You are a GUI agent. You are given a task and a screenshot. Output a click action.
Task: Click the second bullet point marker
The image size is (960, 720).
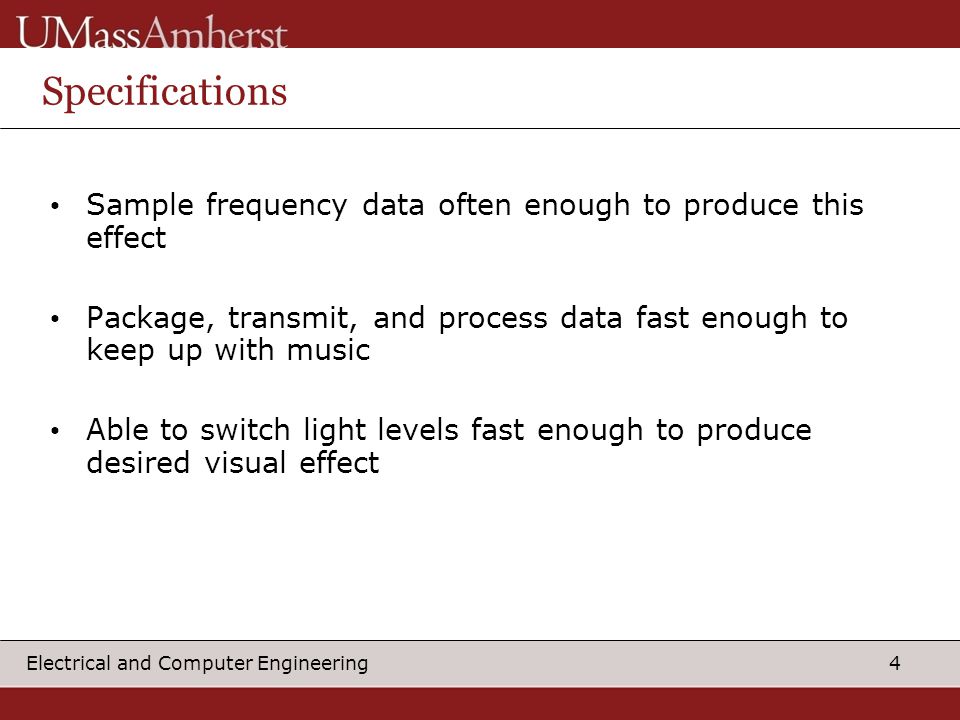coord(55,318)
